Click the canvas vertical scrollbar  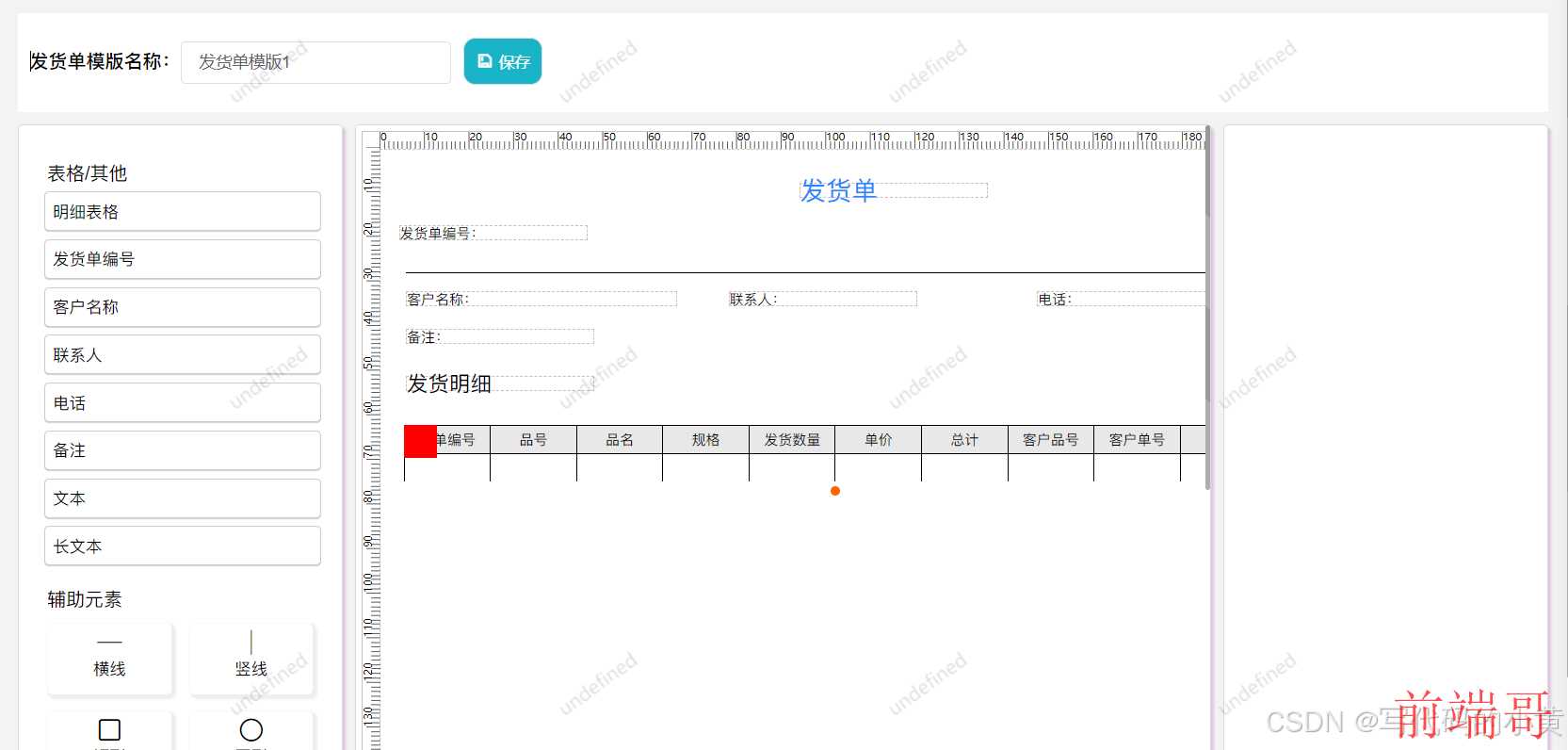[1207, 307]
